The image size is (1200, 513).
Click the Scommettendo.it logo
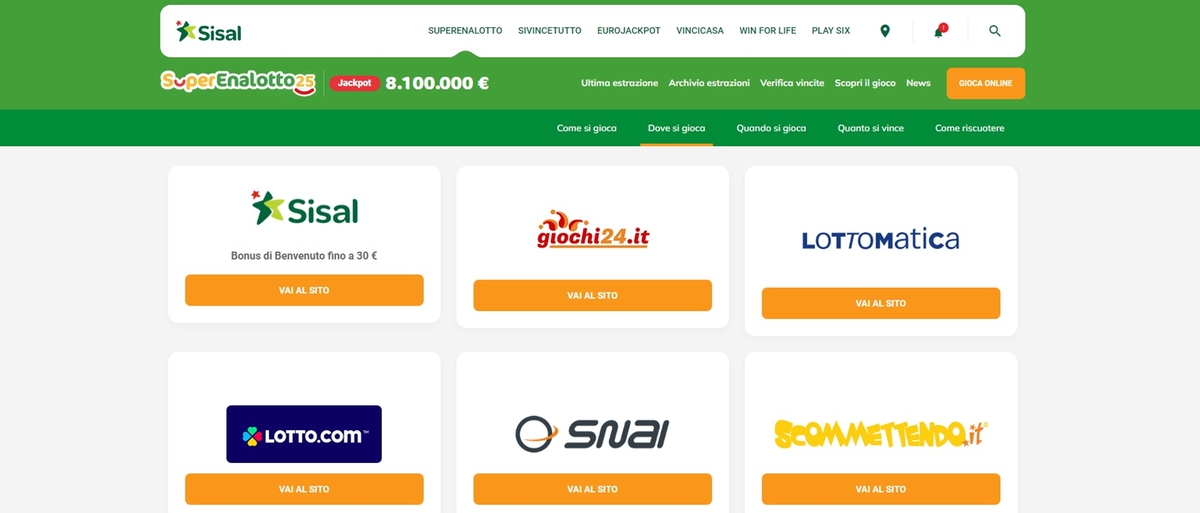coord(881,434)
